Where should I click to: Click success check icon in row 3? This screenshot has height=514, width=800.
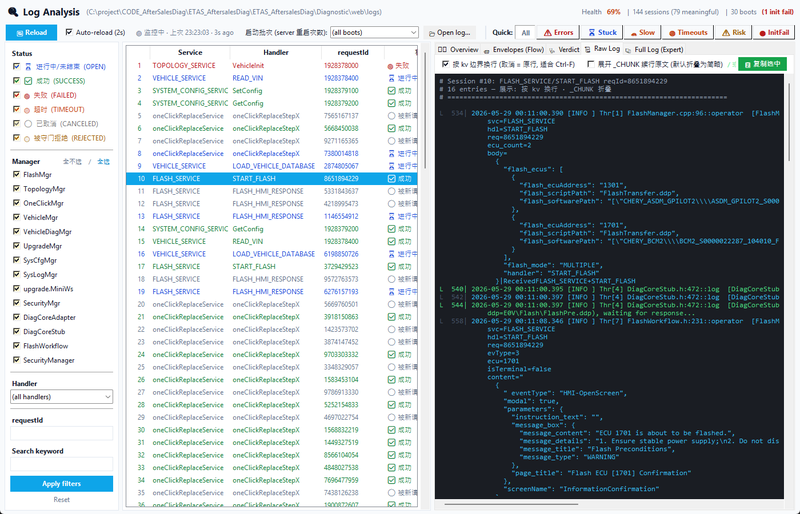[391, 91]
